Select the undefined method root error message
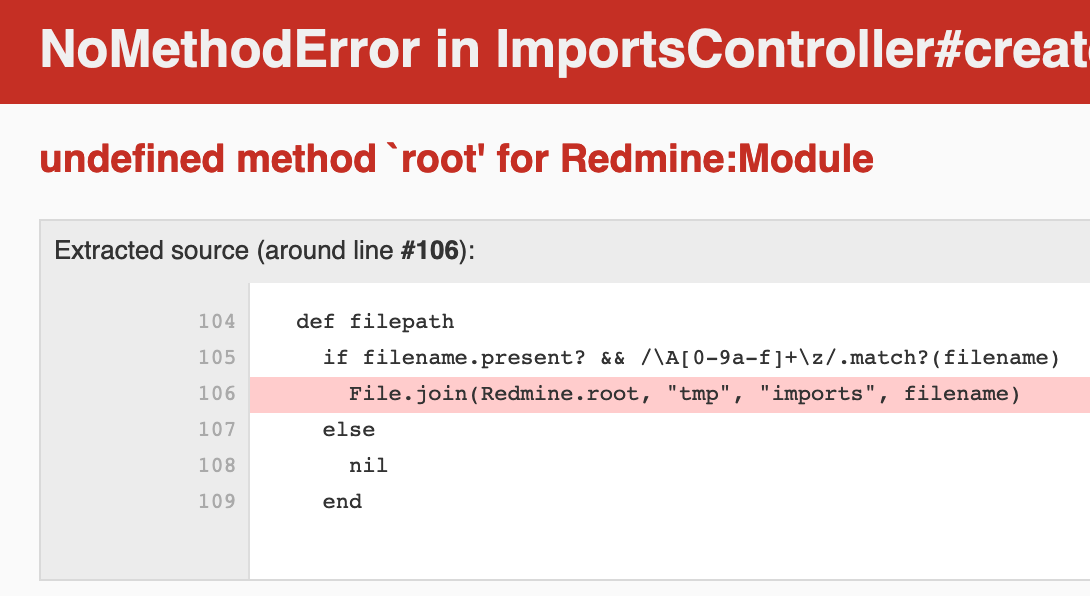Screen dimensions: 1090x596 pos(457,159)
